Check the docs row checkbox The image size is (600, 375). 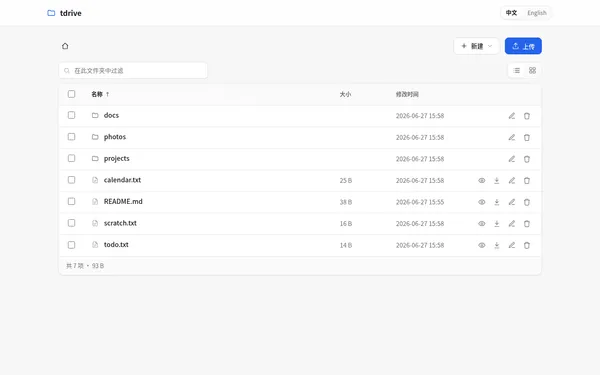tap(72, 115)
